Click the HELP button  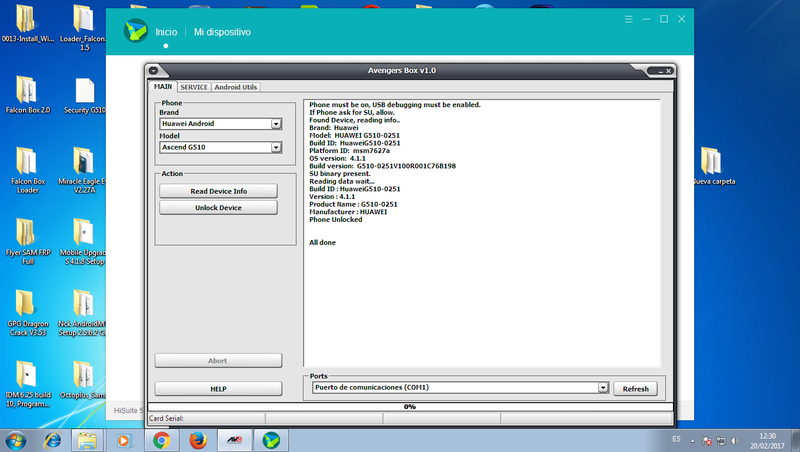coord(218,389)
